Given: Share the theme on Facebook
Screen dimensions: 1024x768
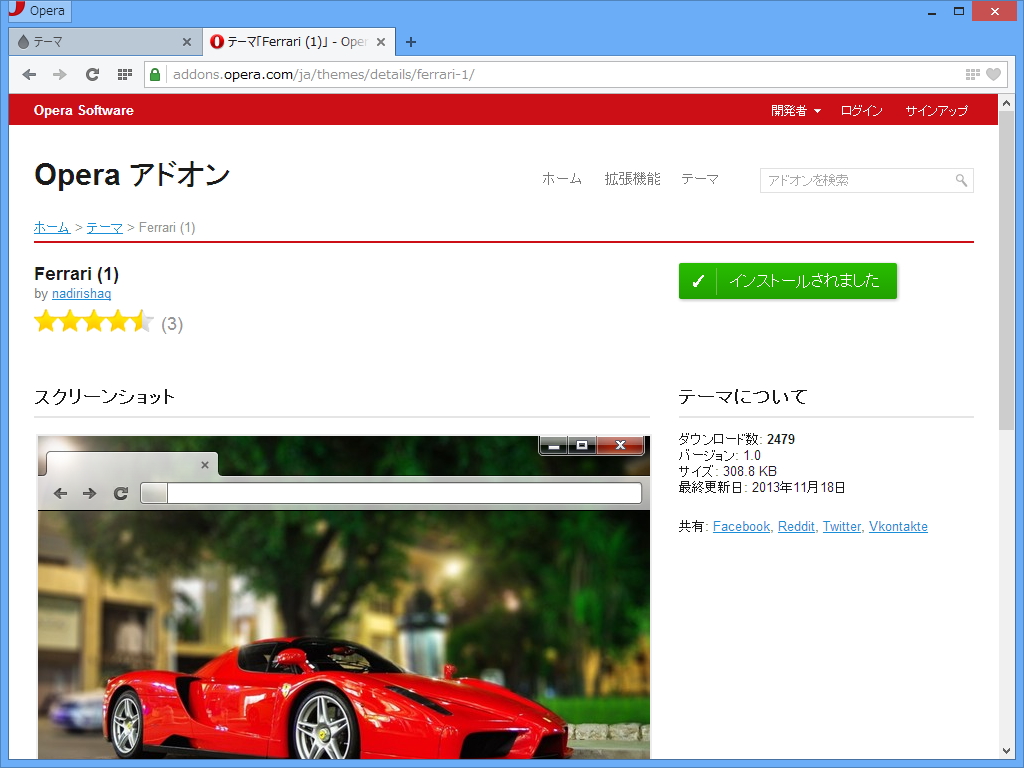Looking at the screenshot, I should (x=741, y=526).
